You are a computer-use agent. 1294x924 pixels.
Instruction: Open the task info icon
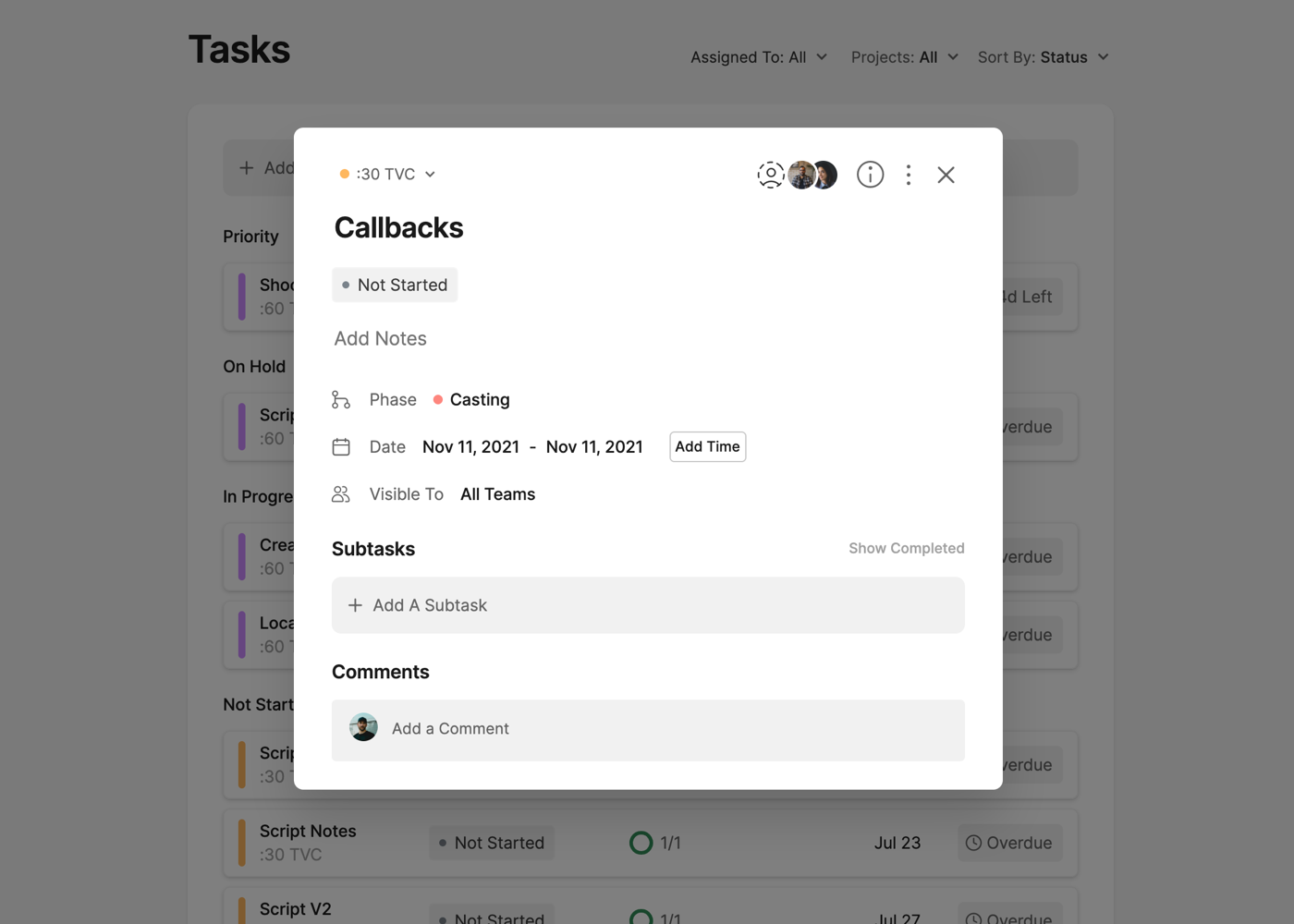click(x=870, y=175)
